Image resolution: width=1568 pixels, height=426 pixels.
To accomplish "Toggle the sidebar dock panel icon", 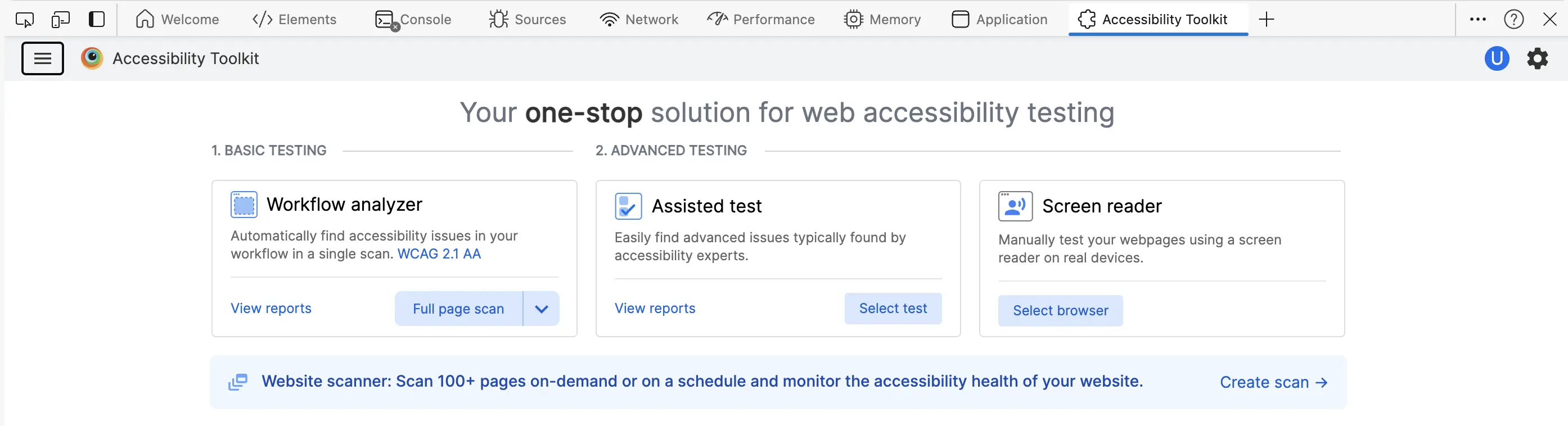I will (x=97, y=20).
